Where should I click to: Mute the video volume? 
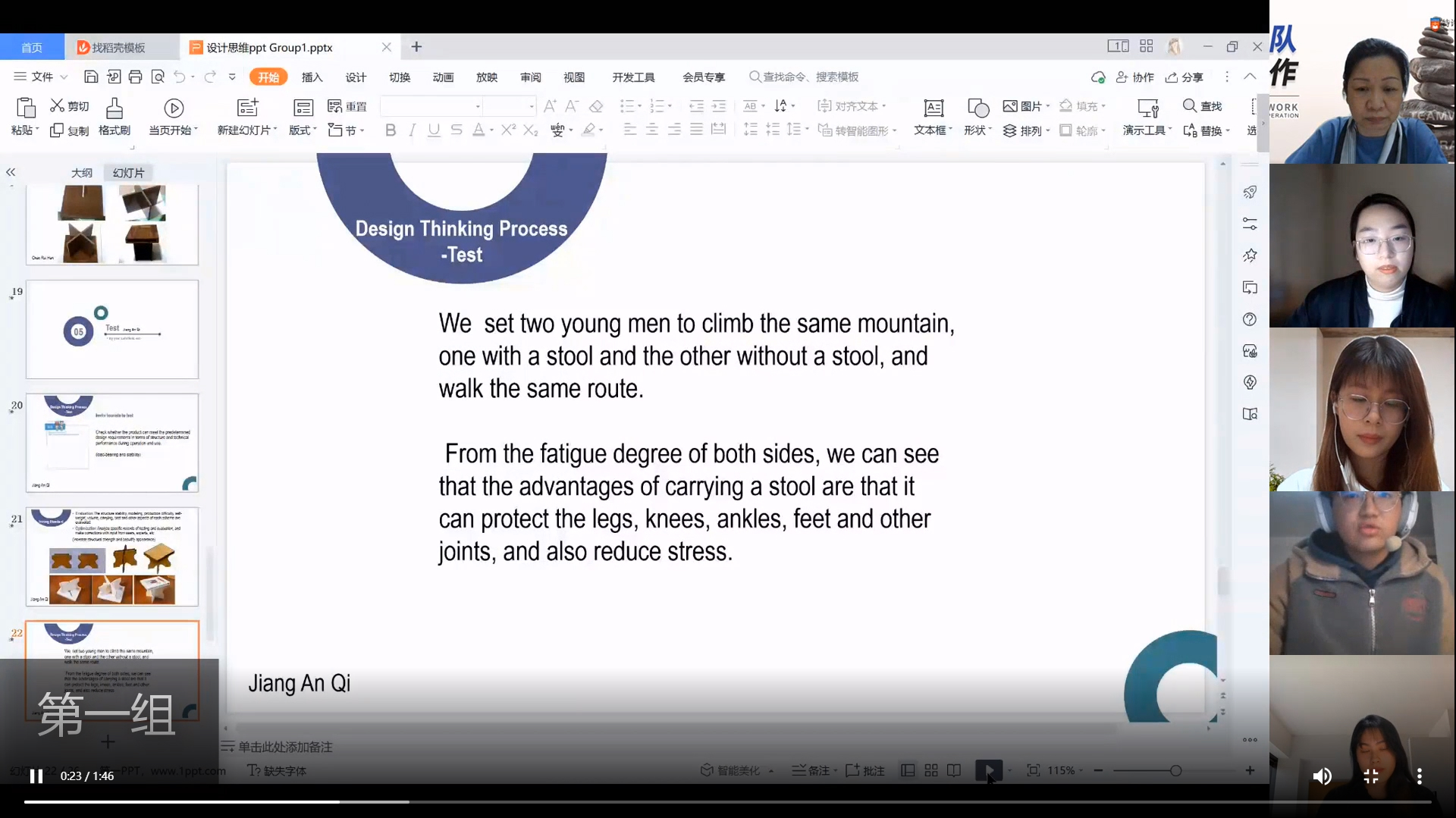pos(1322,776)
